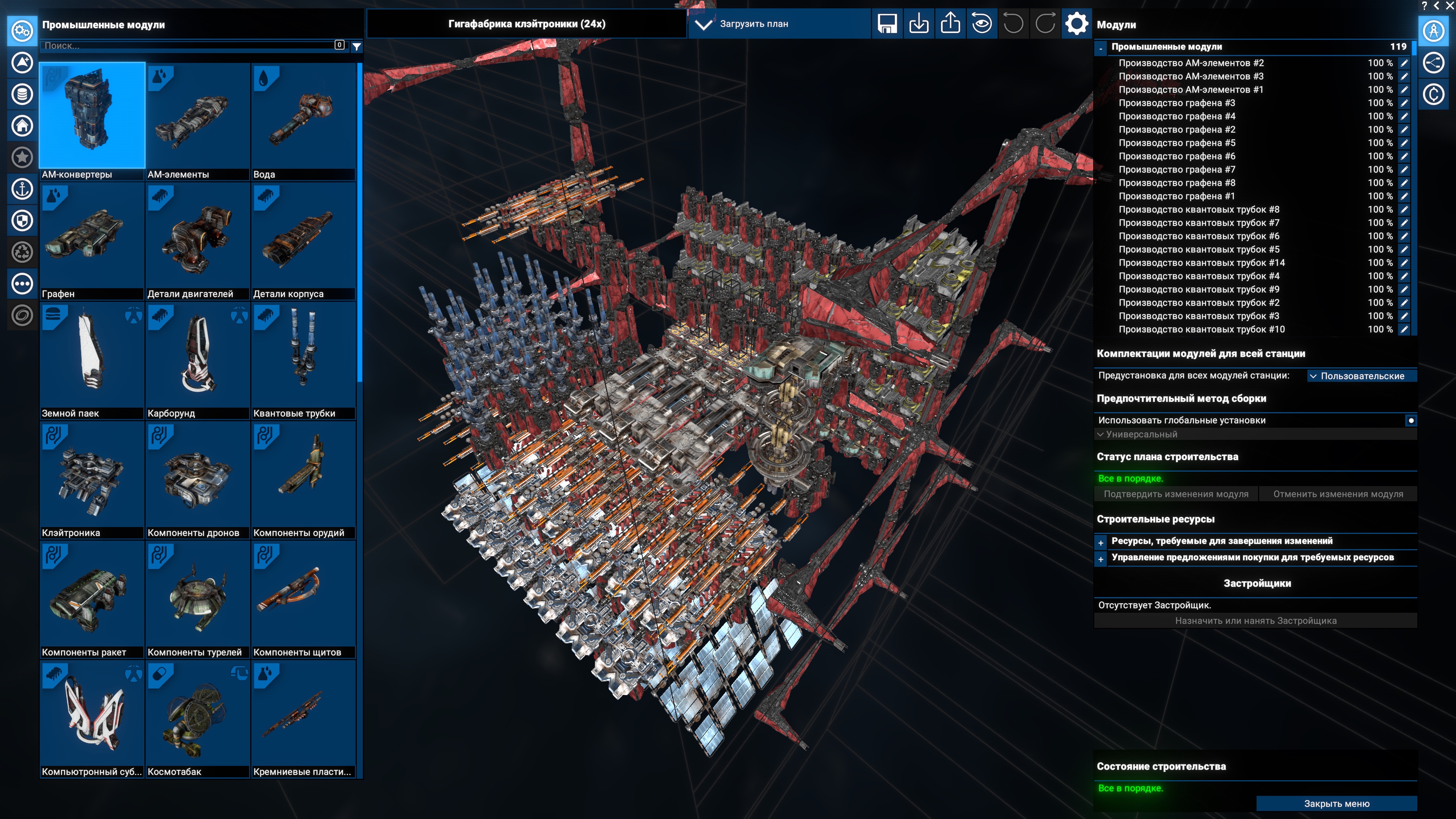Toggle the eye view reset icon in toolbar

click(982, 24)
